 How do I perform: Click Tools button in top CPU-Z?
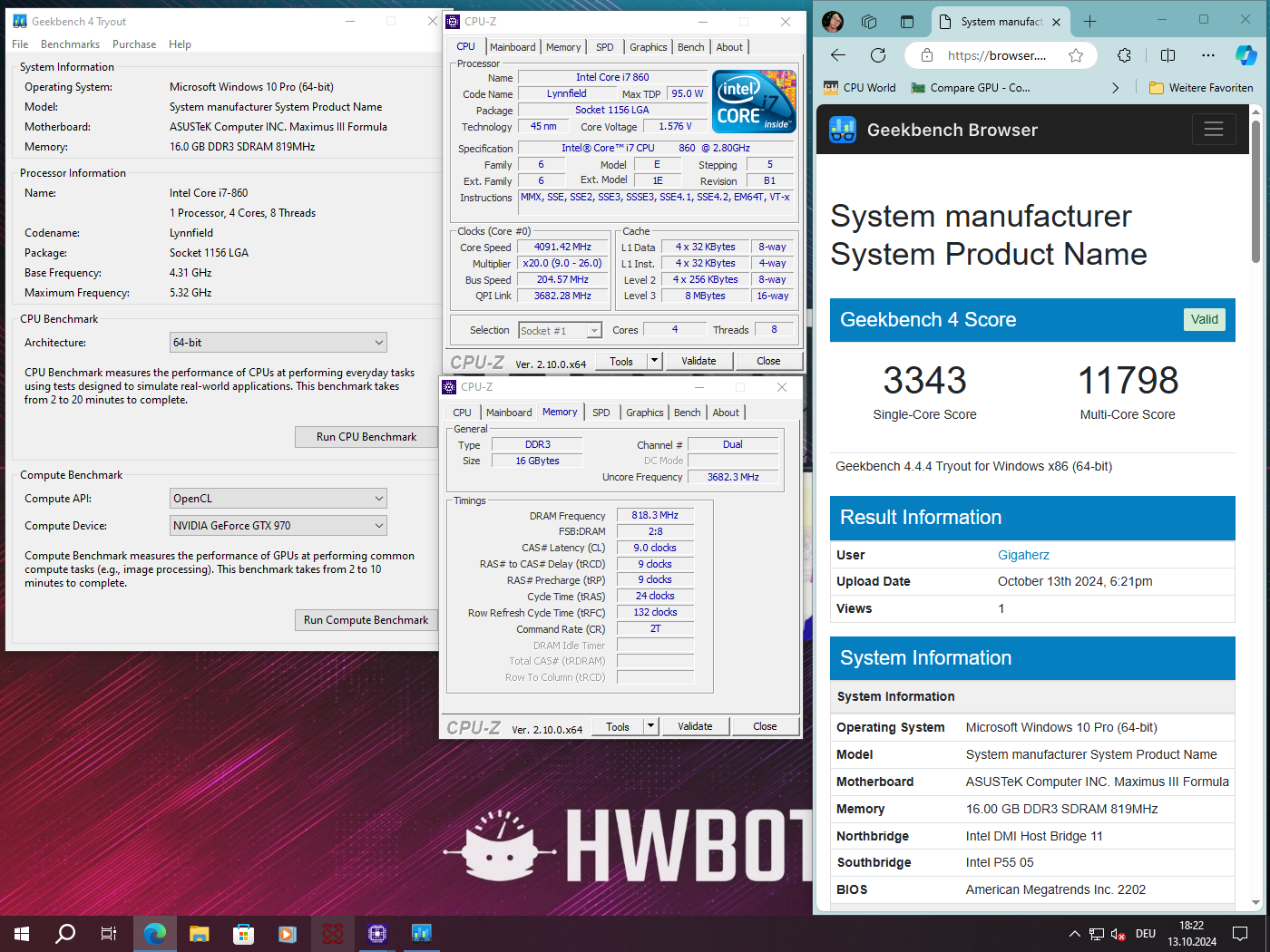(x=621, y=361)
